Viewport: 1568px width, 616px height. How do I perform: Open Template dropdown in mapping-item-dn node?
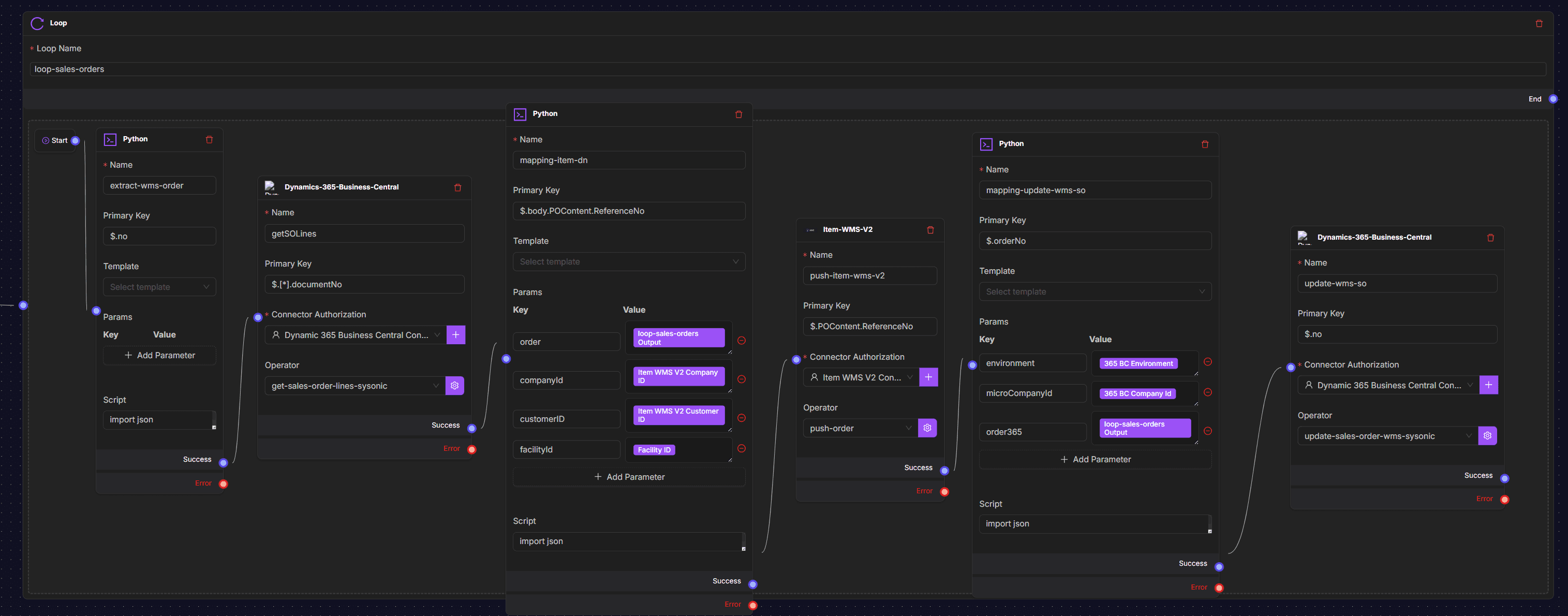(x=628, y=262)
